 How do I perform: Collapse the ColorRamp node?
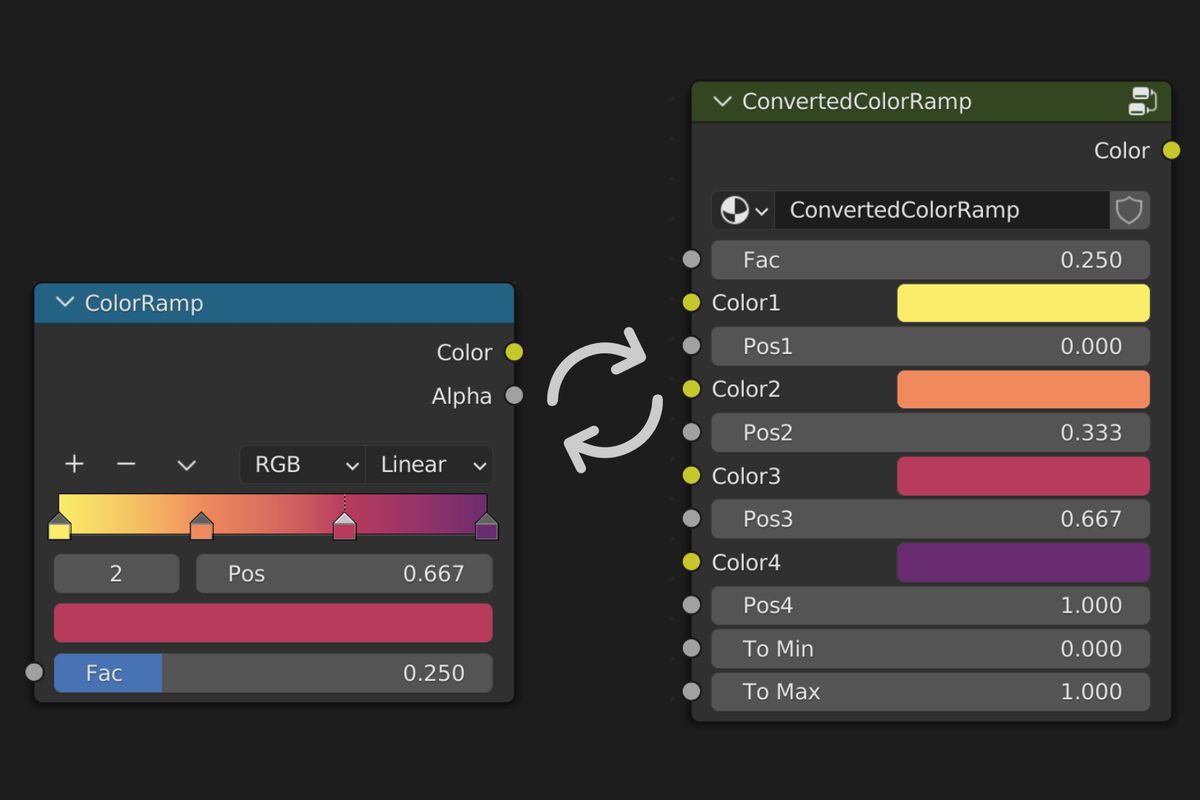tap(66, 302)
